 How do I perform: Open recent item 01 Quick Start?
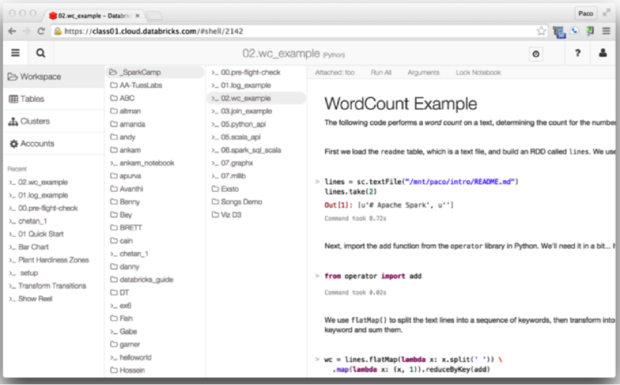point(36,234)
